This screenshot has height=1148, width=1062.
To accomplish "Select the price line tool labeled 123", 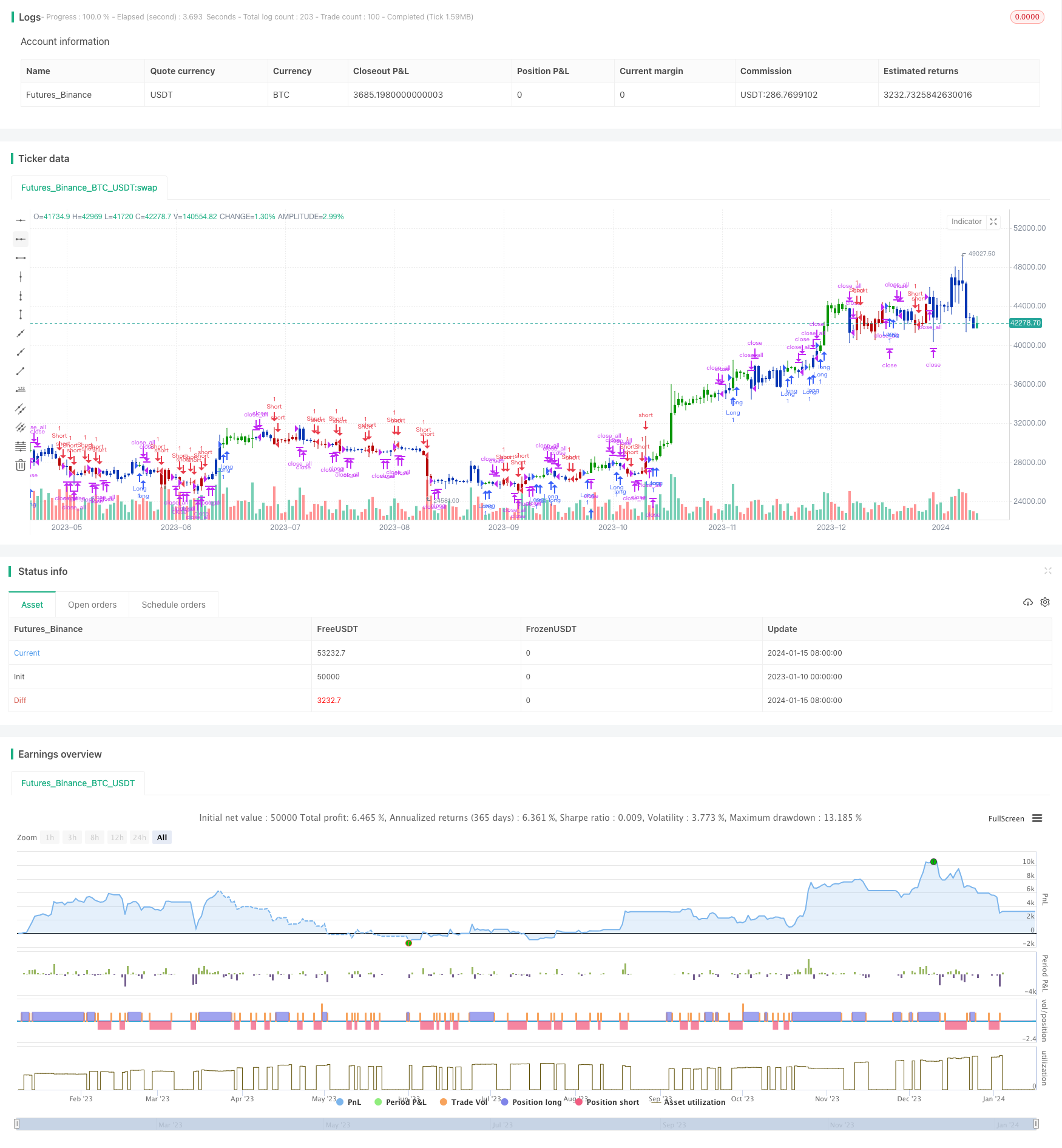I will click(x=21, y=390).
